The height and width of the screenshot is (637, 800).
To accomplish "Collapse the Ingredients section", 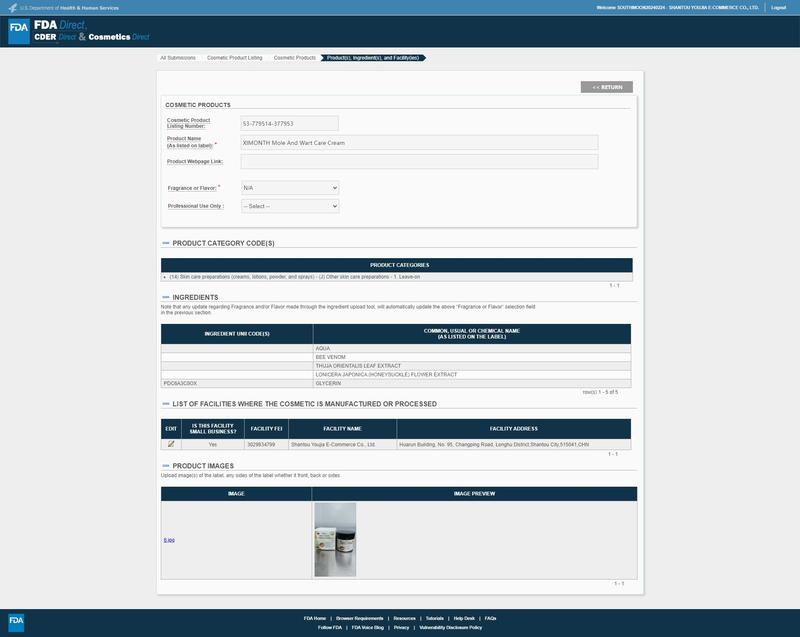I will point(165,297).
